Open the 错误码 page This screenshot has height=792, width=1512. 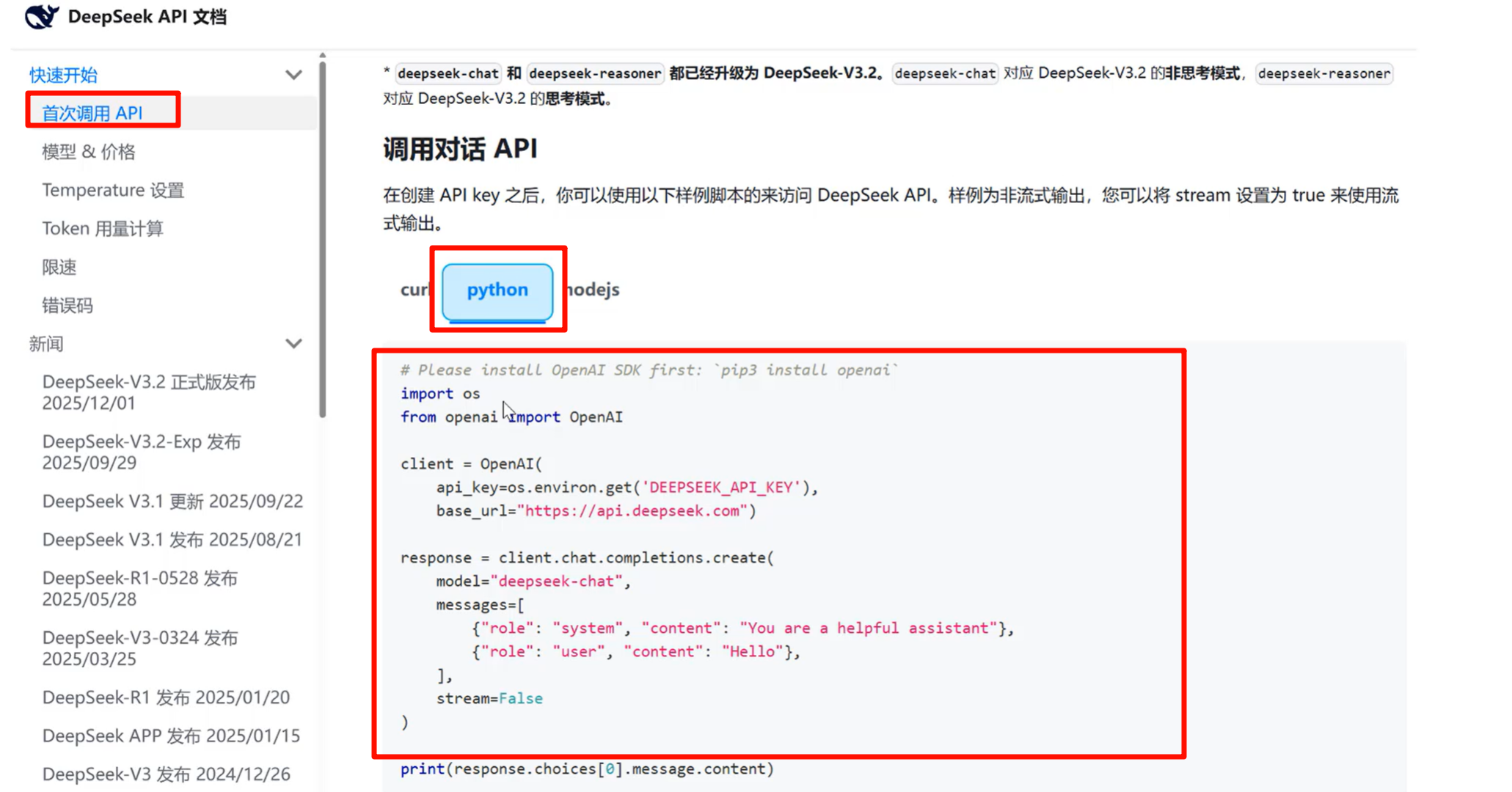(x=67, y=305)
